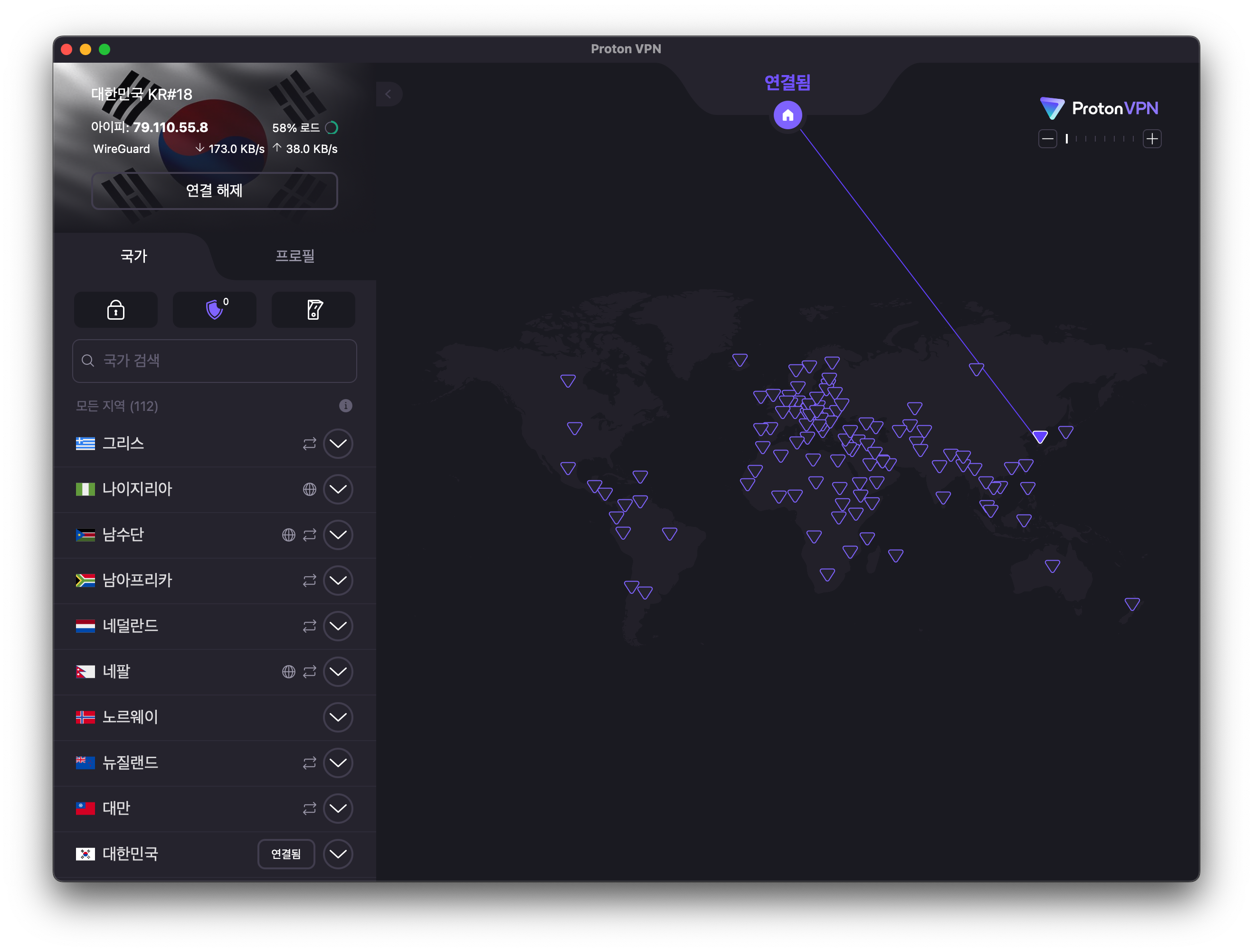This screenshot has width=1253, height=952.
Task: Click the P2P arrows icon for 대만
Action: coord(309,809)
